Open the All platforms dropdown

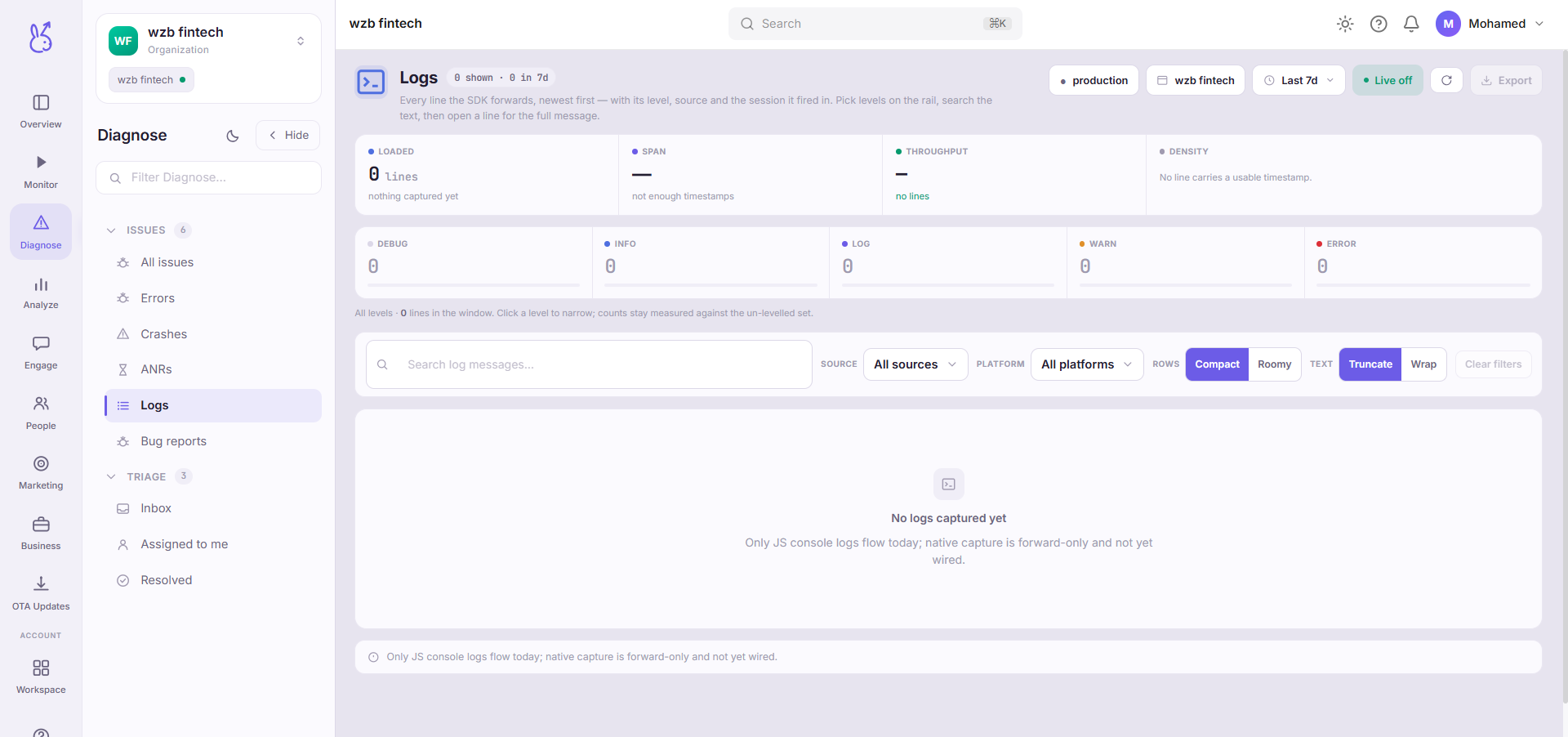[1087, 364]
